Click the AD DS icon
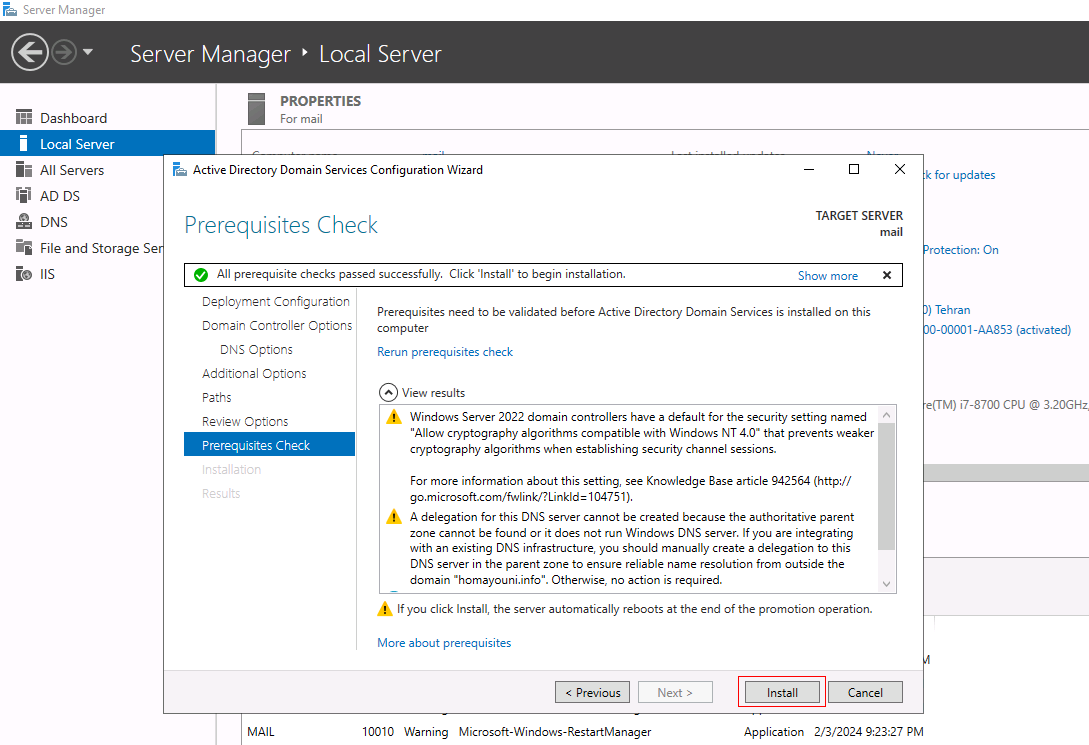Screen dimensions: 1089x745 tap(24, 196)
